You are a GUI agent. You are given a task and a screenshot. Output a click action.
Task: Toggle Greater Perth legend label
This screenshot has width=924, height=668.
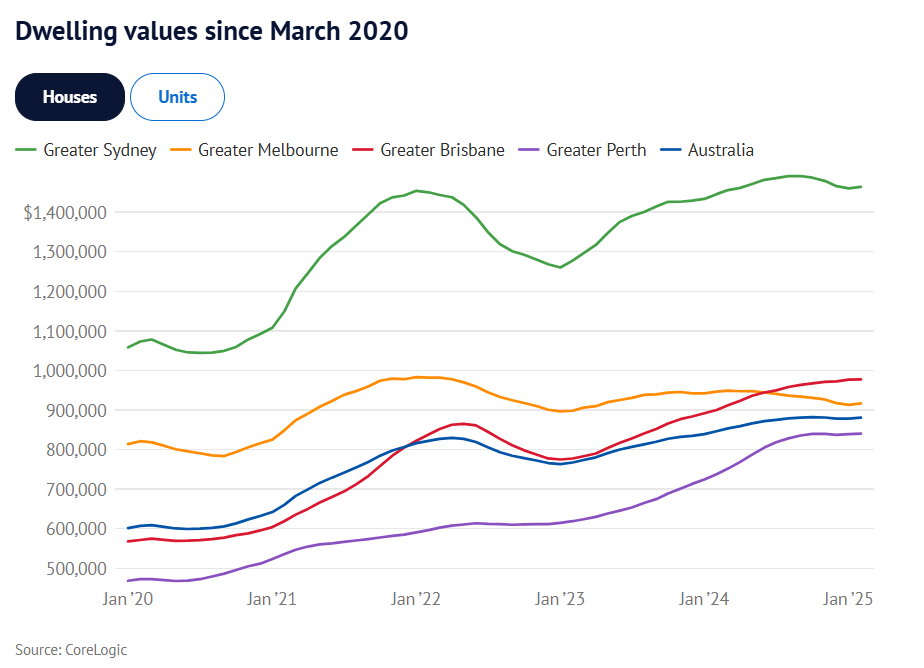point(596,150)
